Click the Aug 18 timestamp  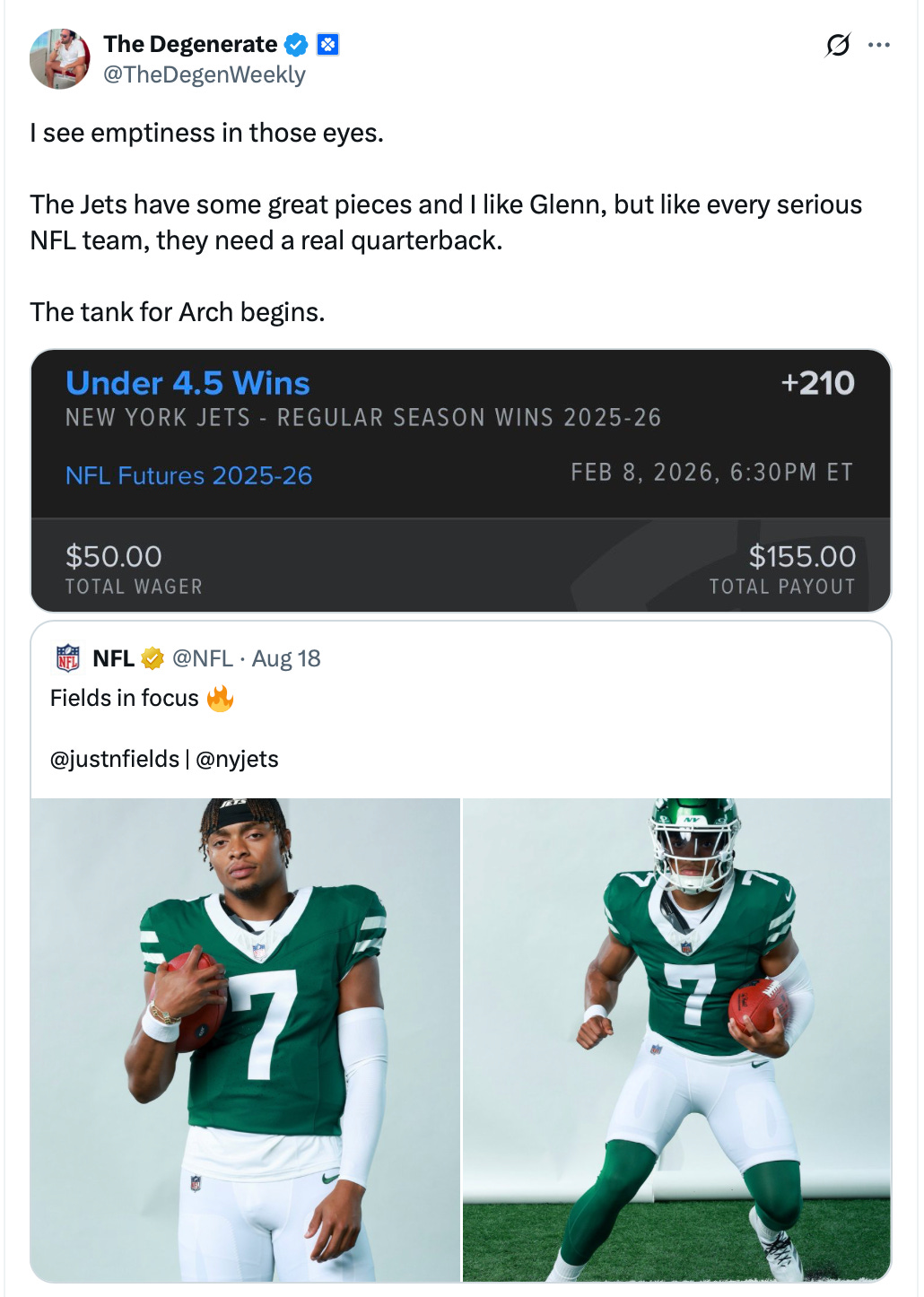[286, 658]
